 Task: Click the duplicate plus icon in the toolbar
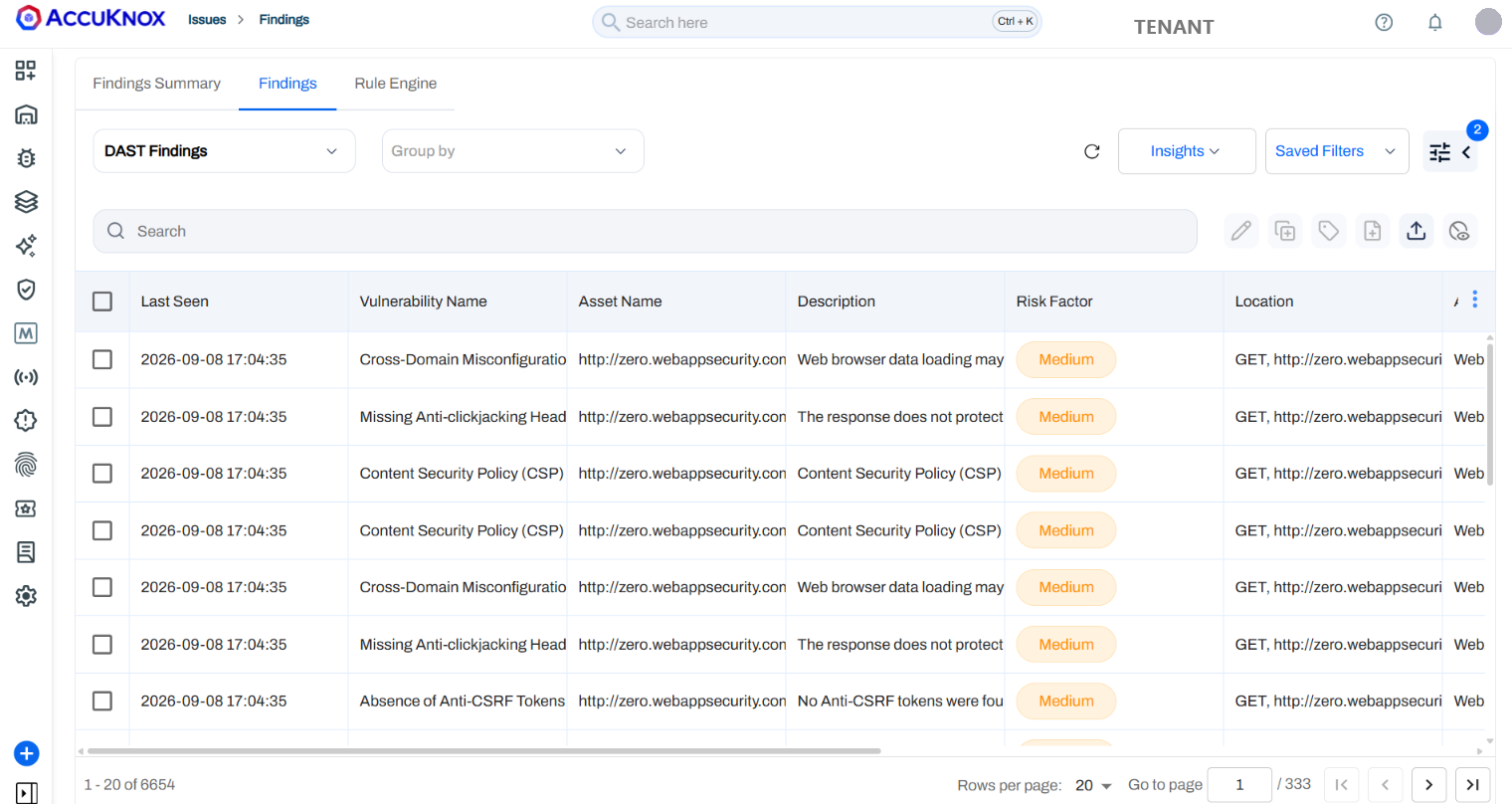[1285, 231]
